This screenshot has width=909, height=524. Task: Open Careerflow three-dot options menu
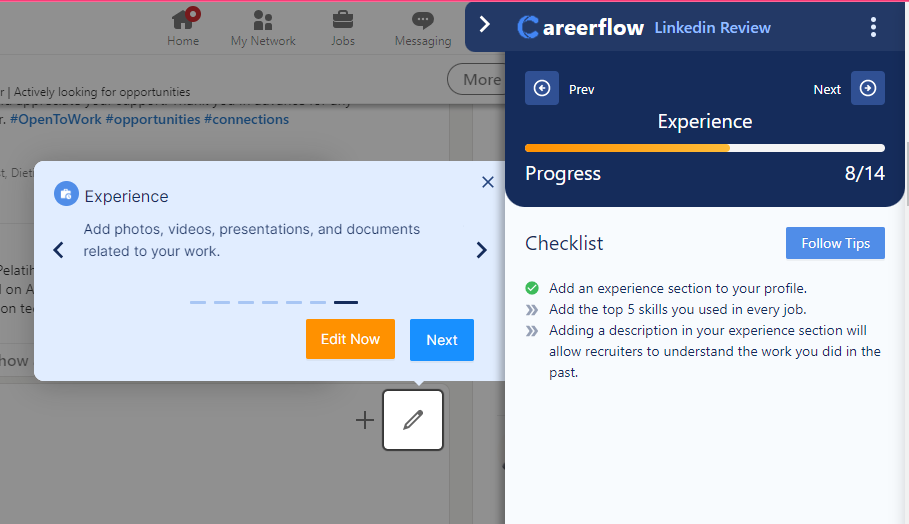(x=873, y=27)
